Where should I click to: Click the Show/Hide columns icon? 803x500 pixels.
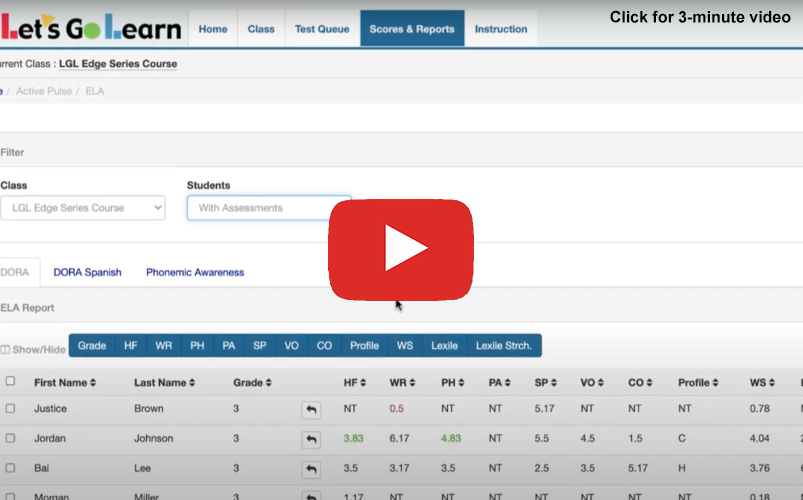[x=6, y=349]
